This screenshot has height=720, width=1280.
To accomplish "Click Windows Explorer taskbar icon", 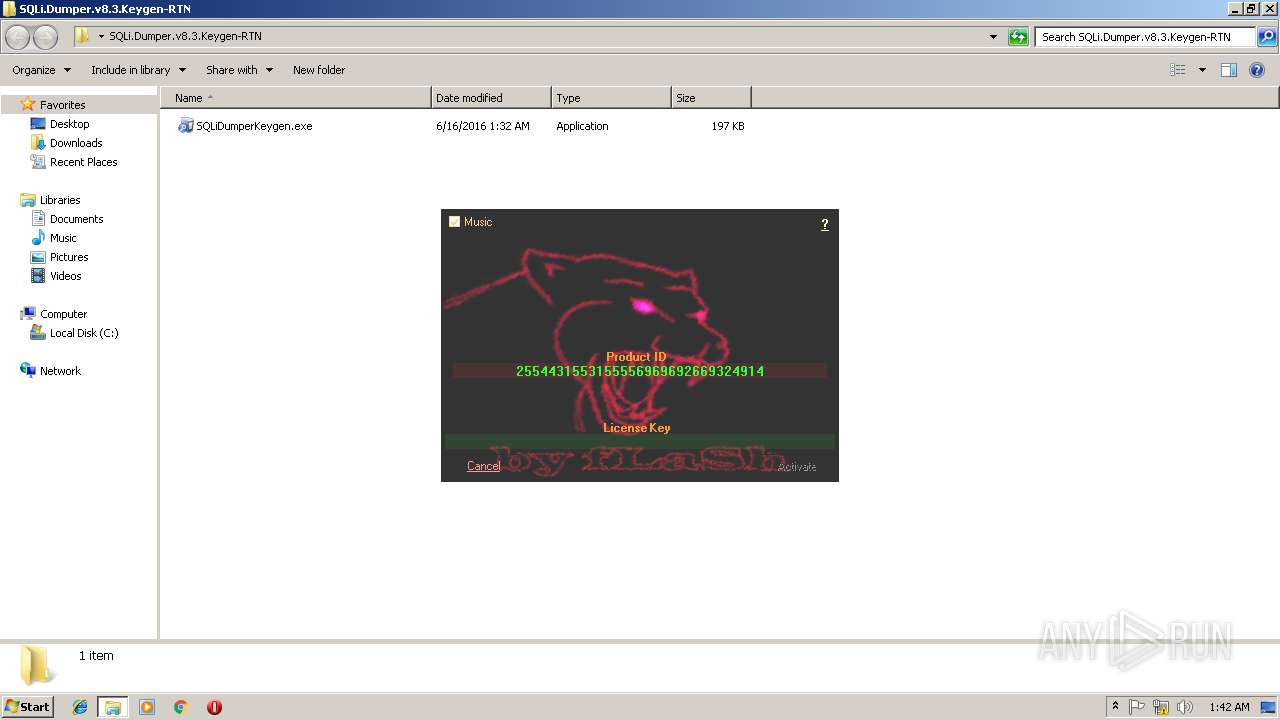I will coord(113,707).
